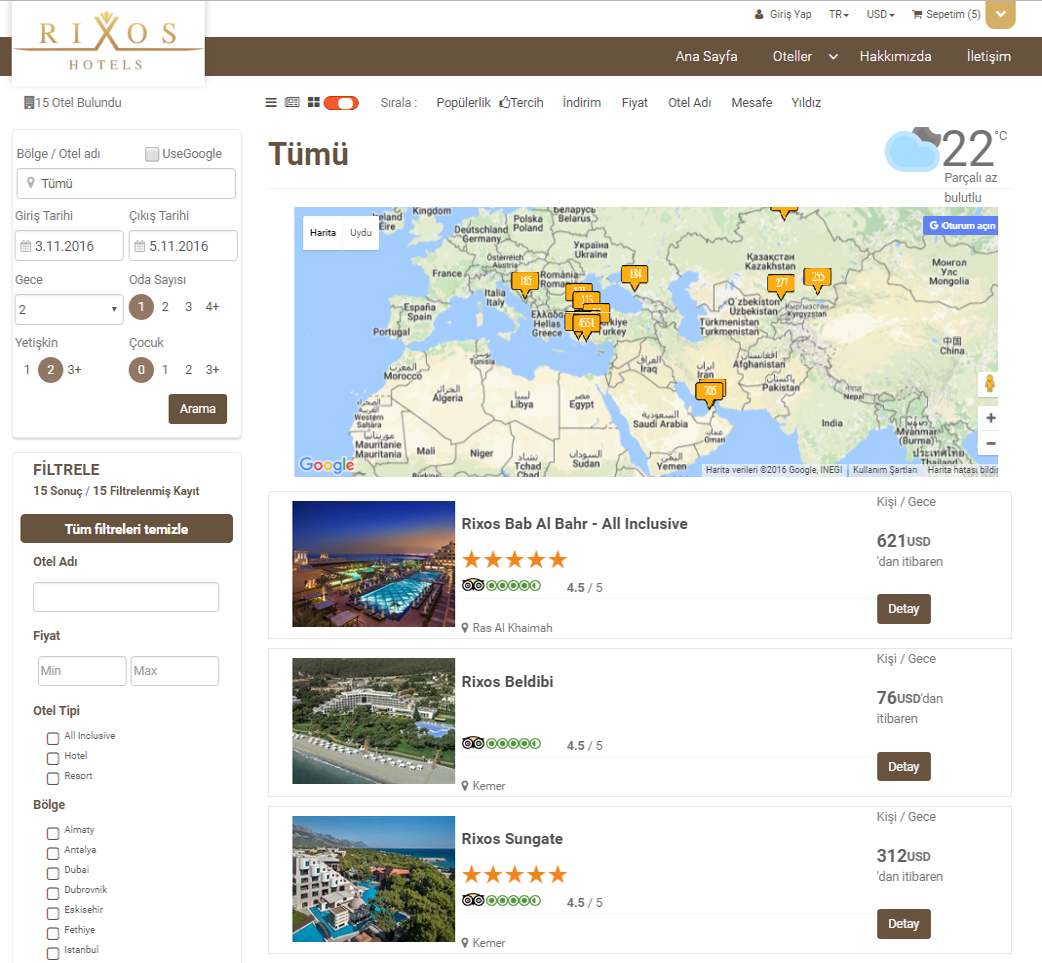This screenshot has width=1042, height=963.
Task: Click the Otel Adı filter input
Action: (126, 597)
